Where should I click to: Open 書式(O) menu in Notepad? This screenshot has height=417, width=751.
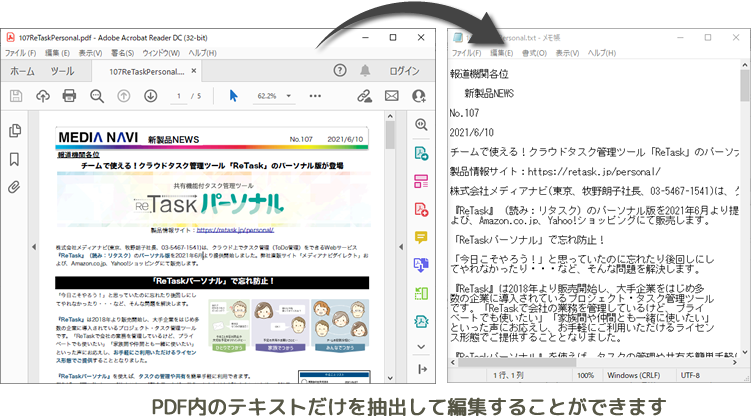point(534,53)
